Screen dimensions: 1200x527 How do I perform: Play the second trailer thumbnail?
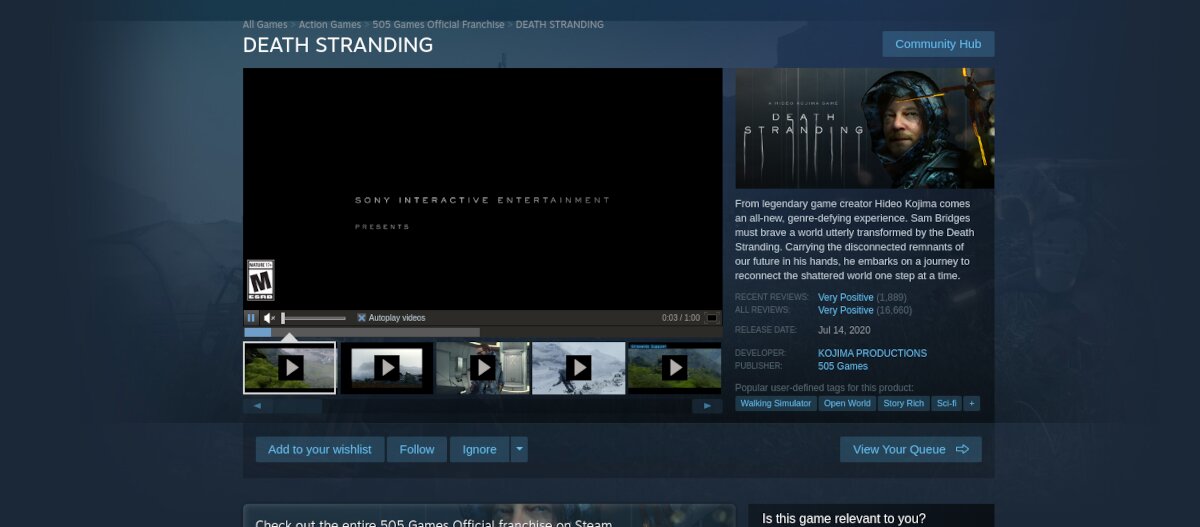coord(386,368)
